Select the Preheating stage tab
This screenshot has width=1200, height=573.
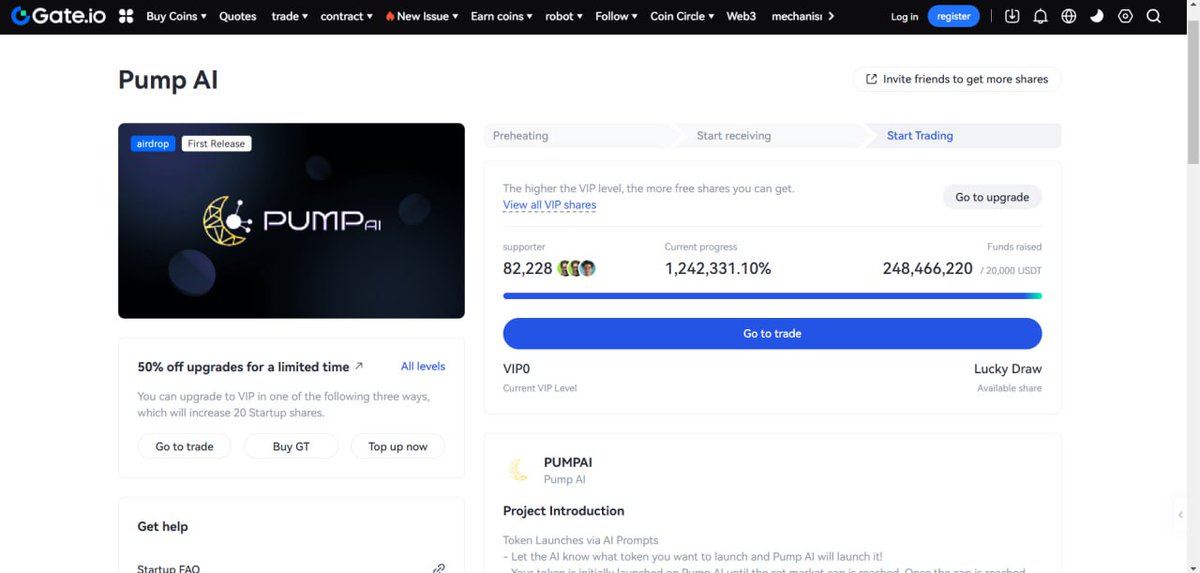click(580, 136)
